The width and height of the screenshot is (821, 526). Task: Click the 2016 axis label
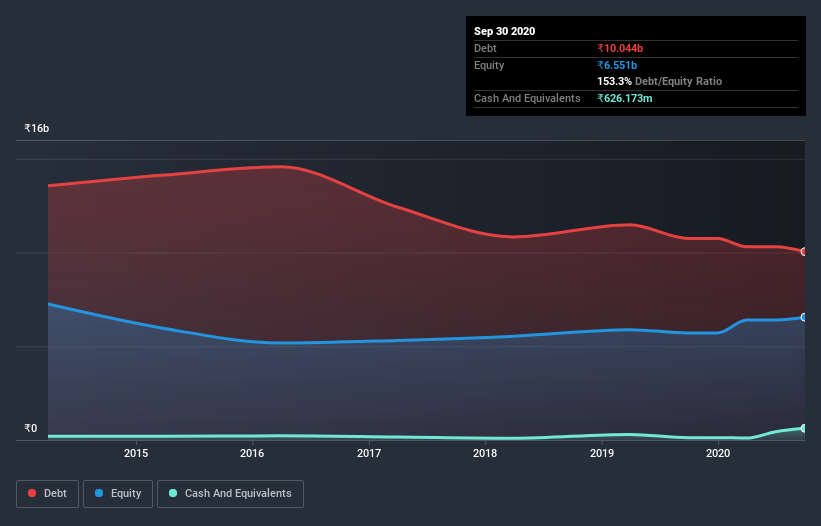pyautogui.click(x=252, y=453)
